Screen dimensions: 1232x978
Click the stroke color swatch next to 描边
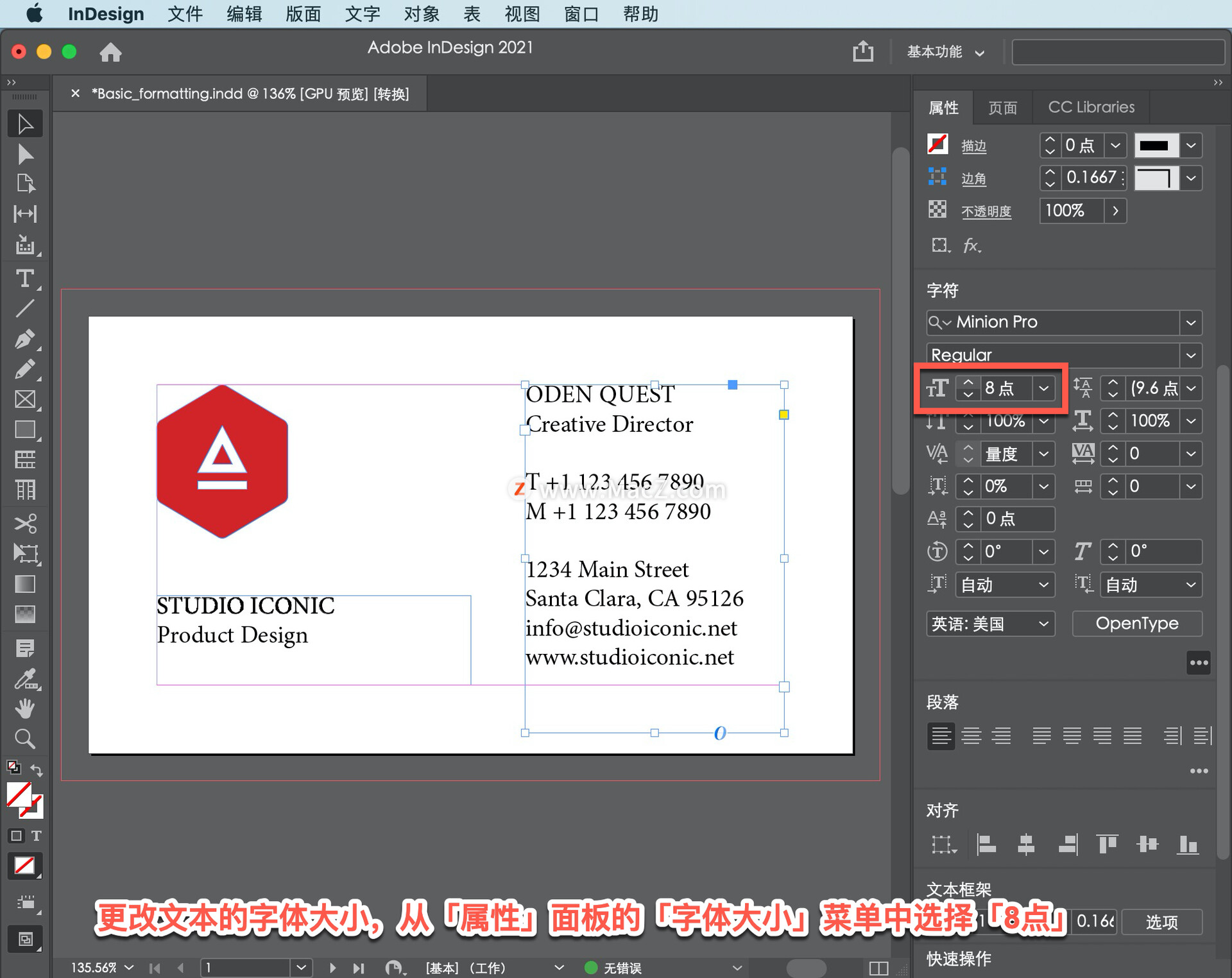(1155, 145)
